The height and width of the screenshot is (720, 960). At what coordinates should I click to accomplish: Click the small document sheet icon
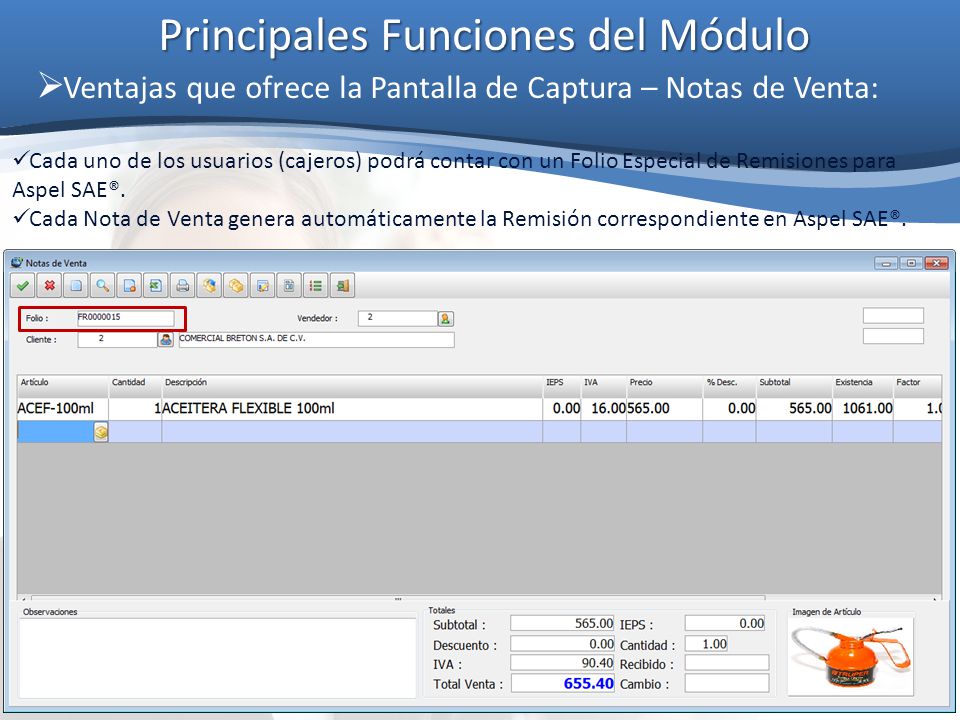coord(289,286)
